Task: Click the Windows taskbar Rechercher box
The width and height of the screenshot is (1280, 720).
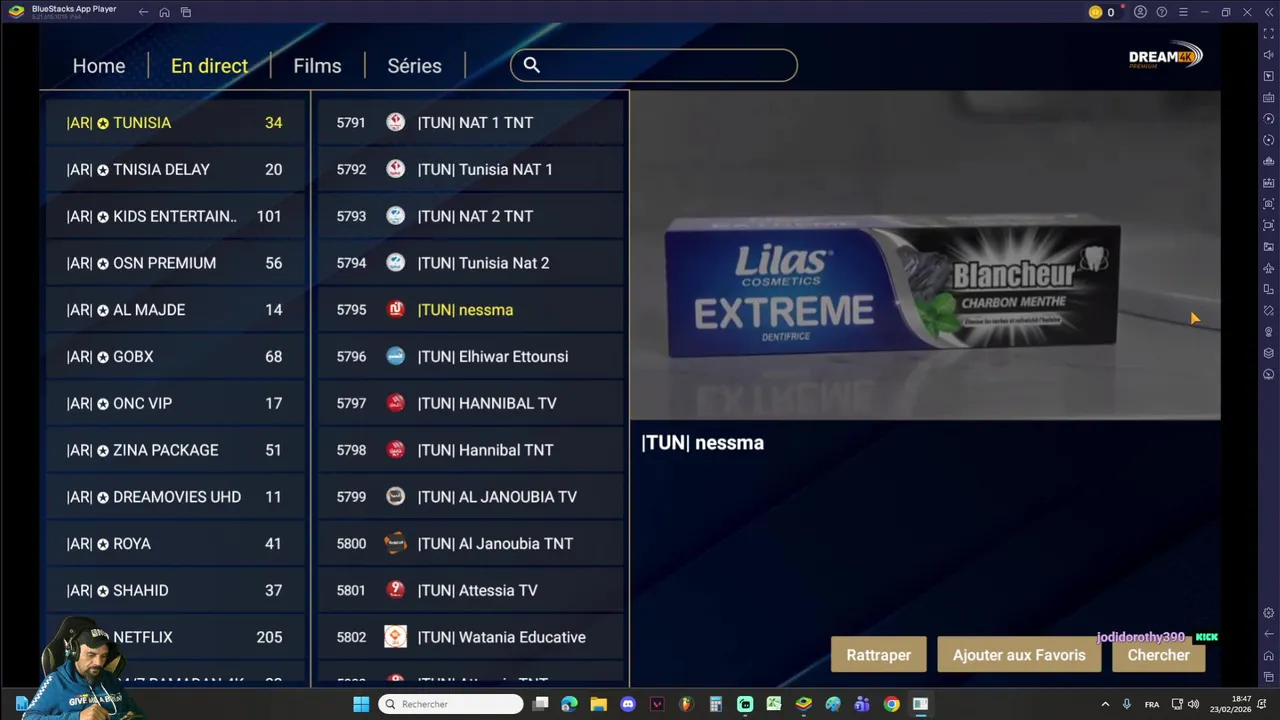Action: 450,704
